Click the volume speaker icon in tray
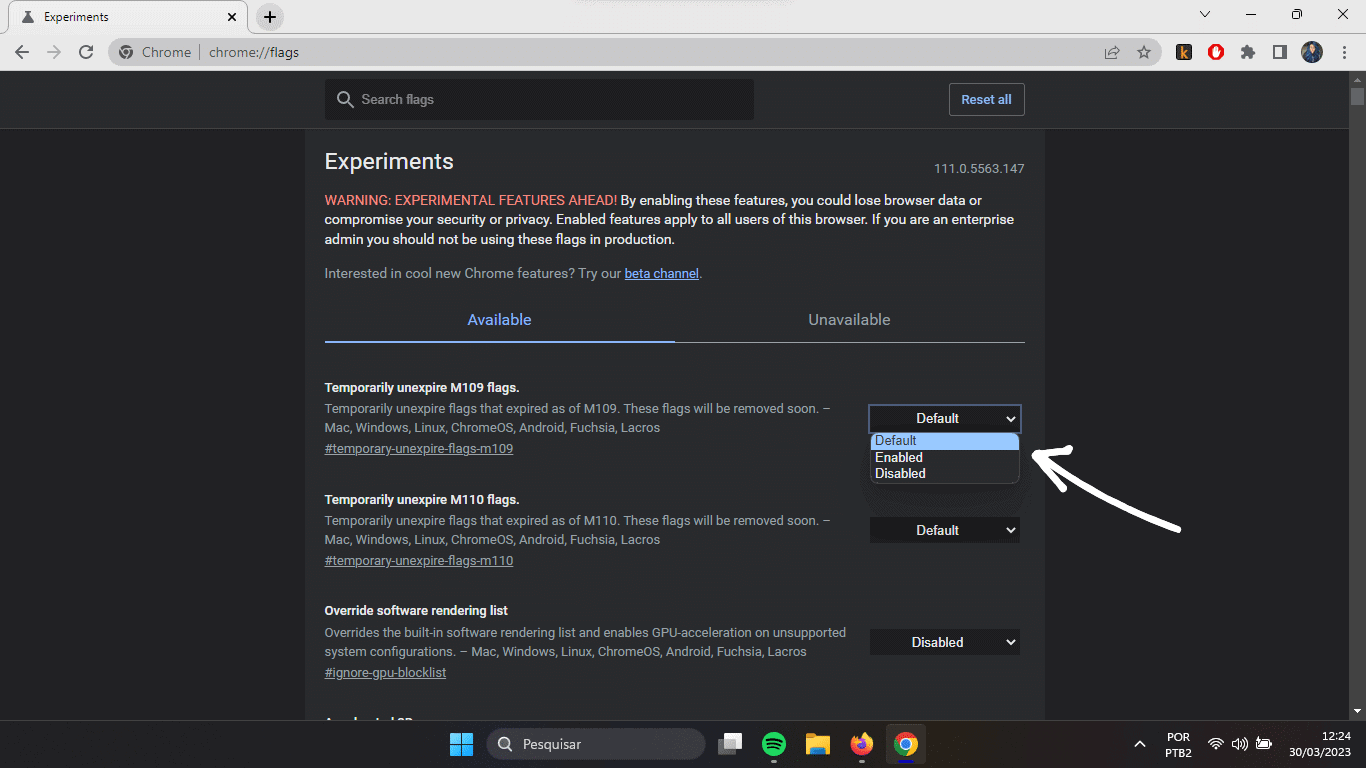The height and width of the screenshot is (768, 1366). [x=1240, y=744]
